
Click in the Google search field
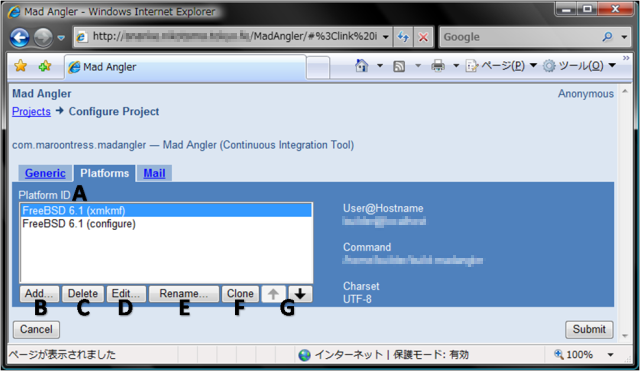coord(520,37)
